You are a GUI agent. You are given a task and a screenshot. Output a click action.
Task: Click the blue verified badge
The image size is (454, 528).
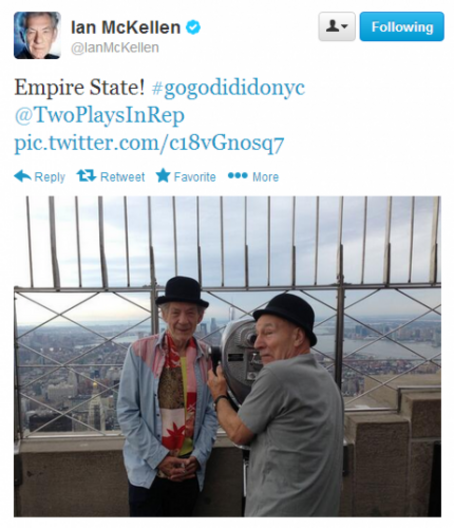click(x=193, y=27)
